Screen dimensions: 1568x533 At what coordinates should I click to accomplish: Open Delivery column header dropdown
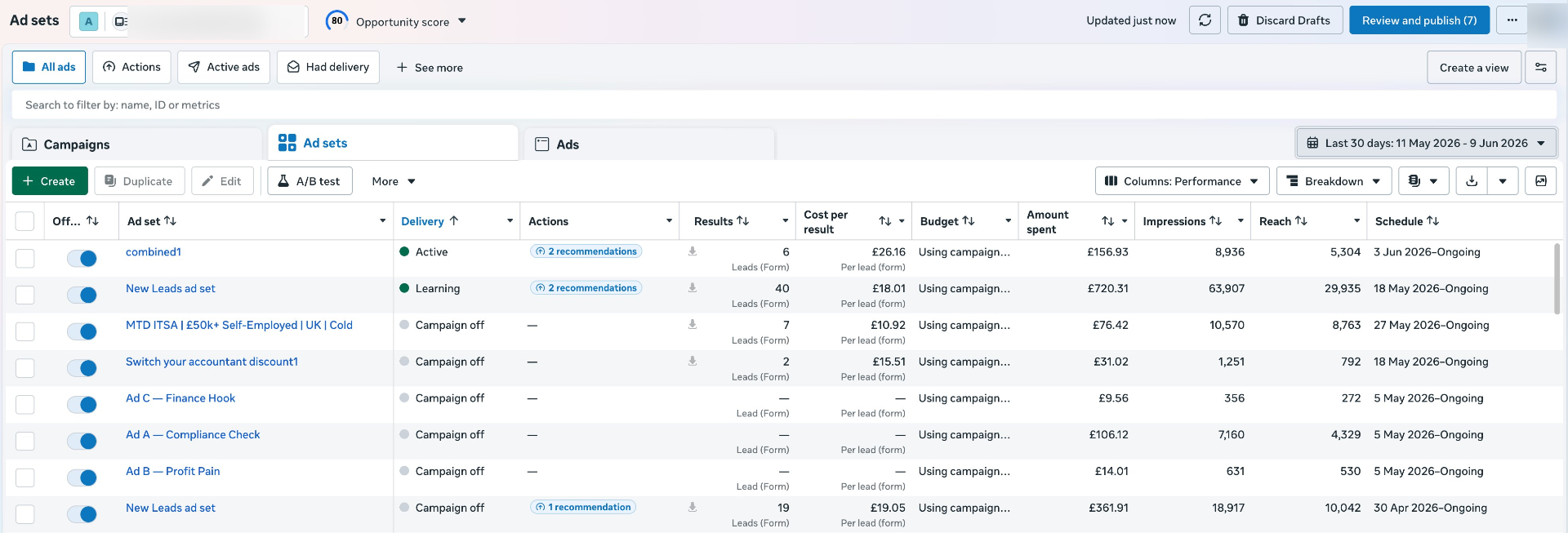510,221
